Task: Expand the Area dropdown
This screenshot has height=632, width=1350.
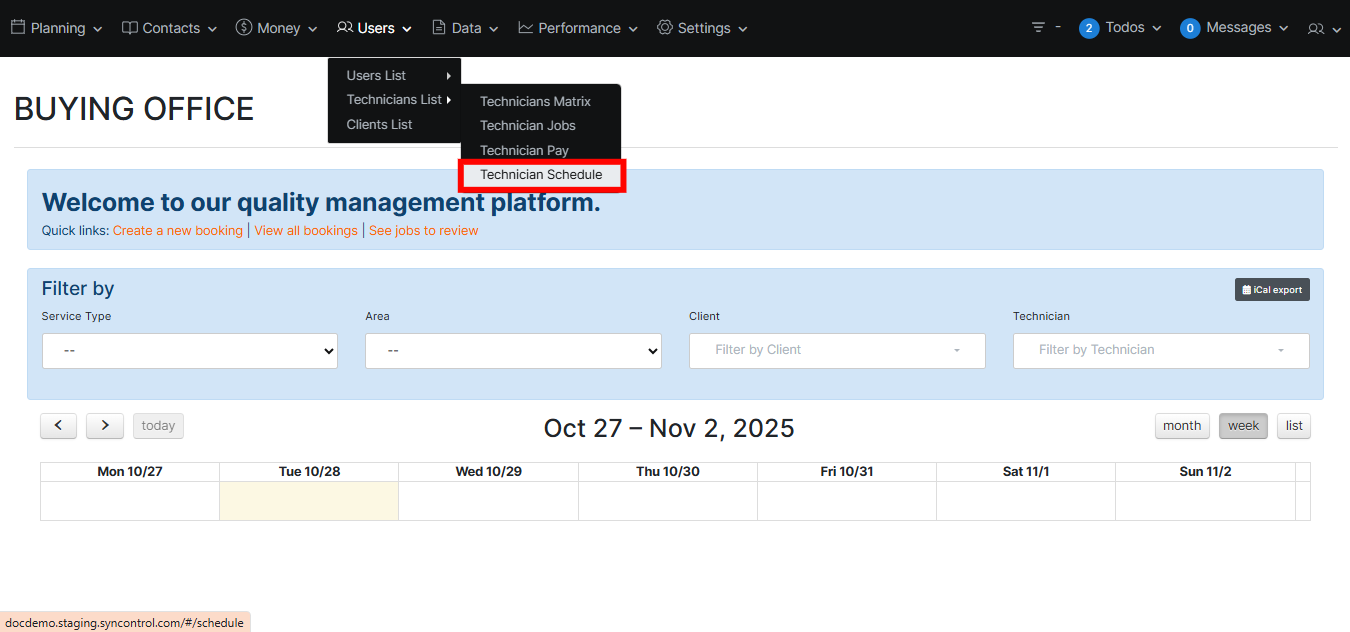Action: point(513,351)
